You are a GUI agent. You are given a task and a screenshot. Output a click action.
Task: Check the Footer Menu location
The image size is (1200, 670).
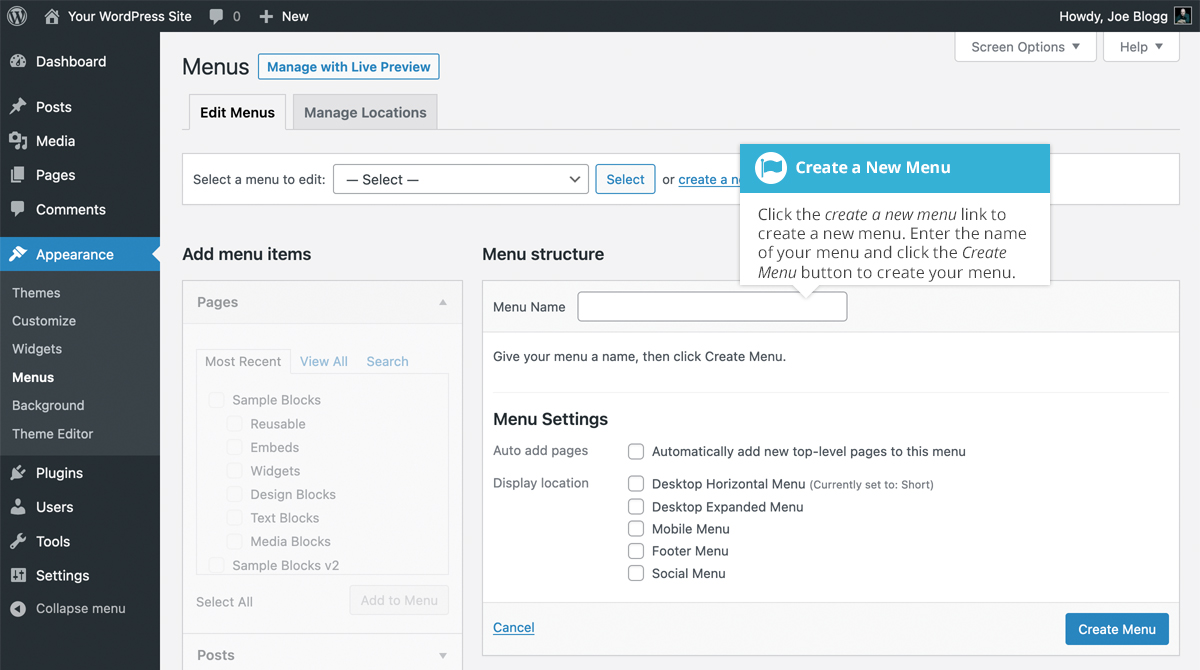click(x=636, y=551)
